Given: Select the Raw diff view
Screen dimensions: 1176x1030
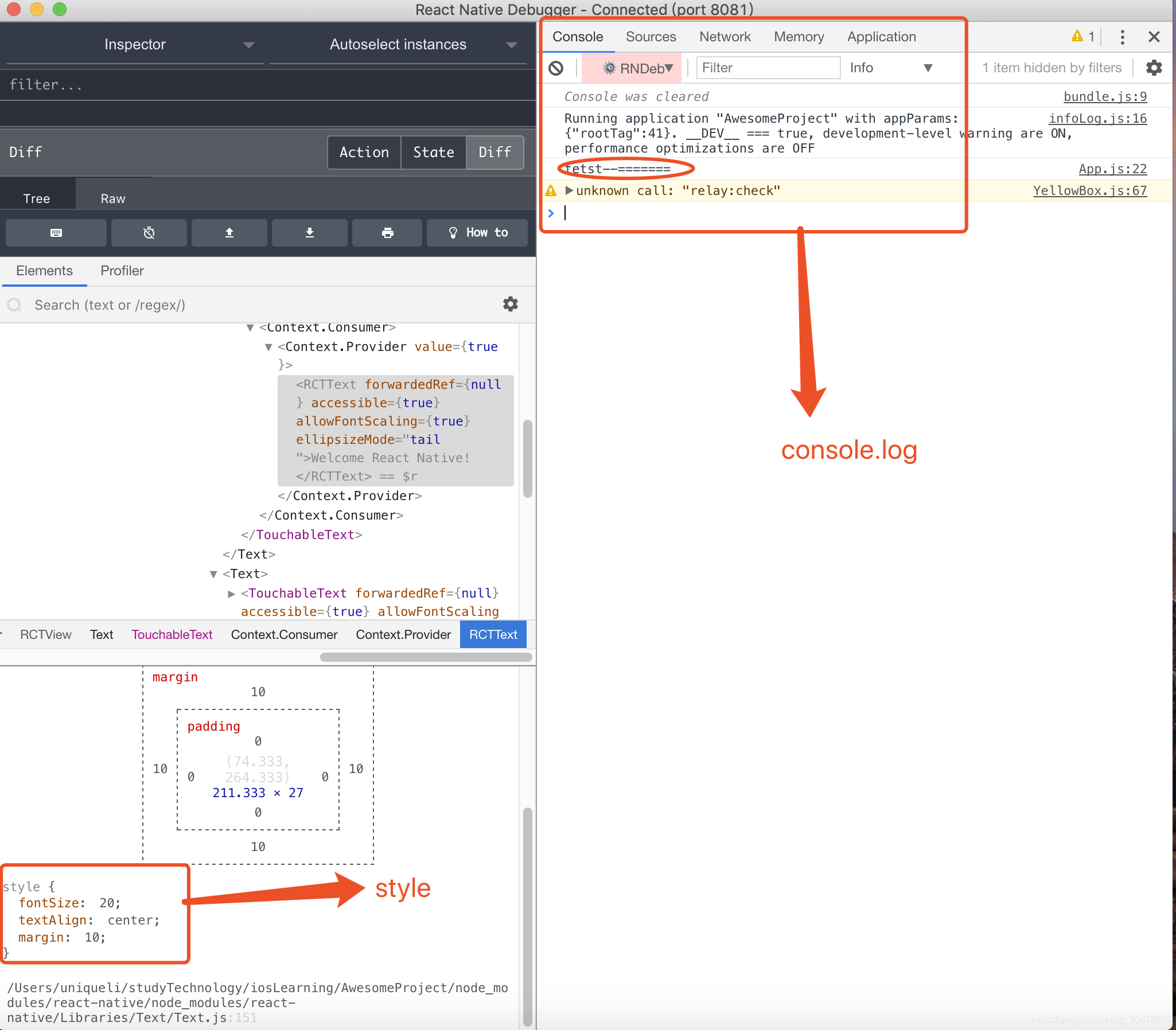Looking at the screenshot, I should pyautogui.click(x=112, y=198).
